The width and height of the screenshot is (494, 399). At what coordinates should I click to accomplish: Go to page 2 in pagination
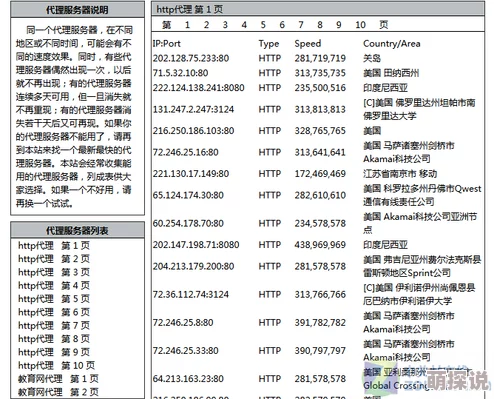tap(206, 25)
